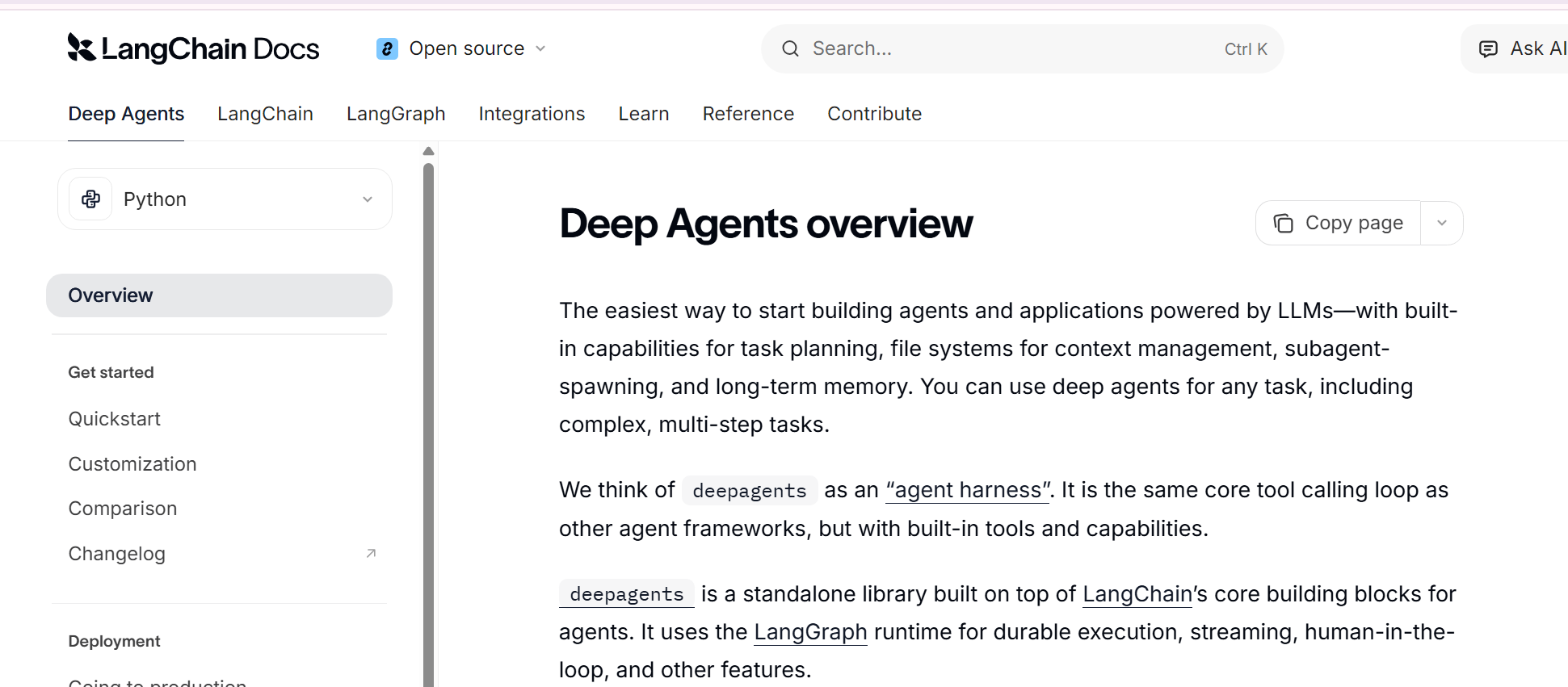Follow the LangChain link in the paragraph
This screenshot has height=687, width=1568.
click(x=1137, y=594)
